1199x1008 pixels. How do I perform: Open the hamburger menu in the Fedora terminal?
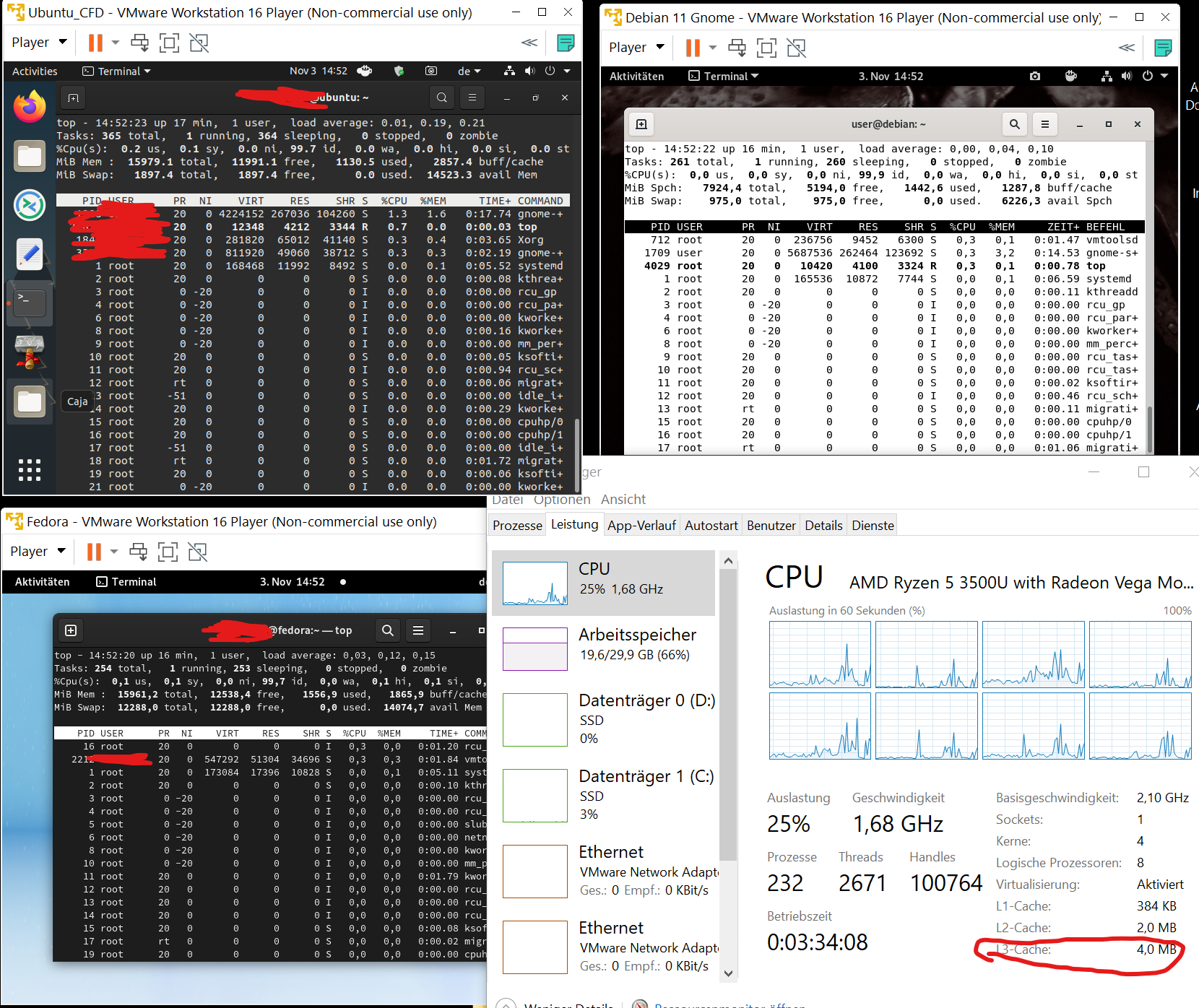coord(418,630)
